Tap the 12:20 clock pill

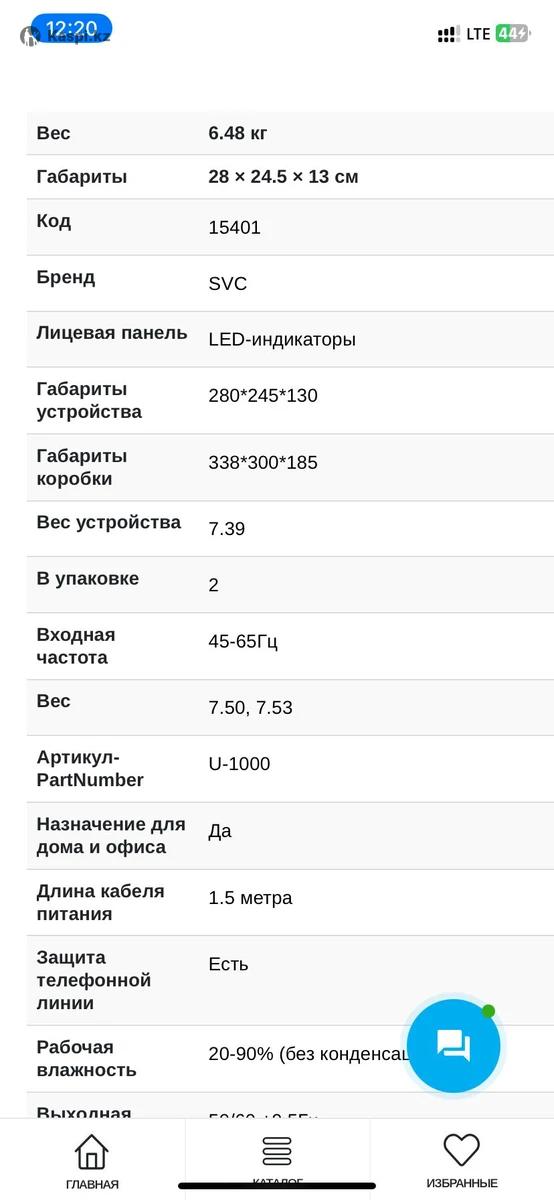point(71,28)
